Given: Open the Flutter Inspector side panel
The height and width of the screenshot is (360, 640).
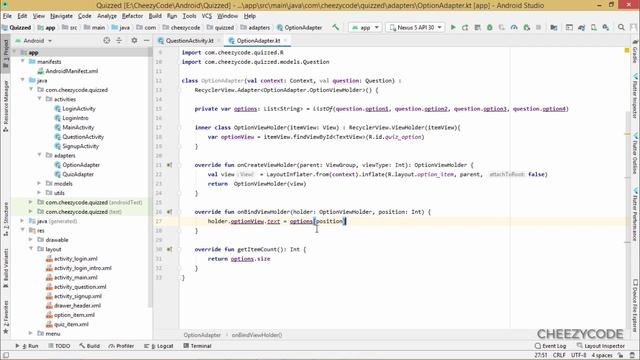Looking at the screenshot, I should [635, 96].
